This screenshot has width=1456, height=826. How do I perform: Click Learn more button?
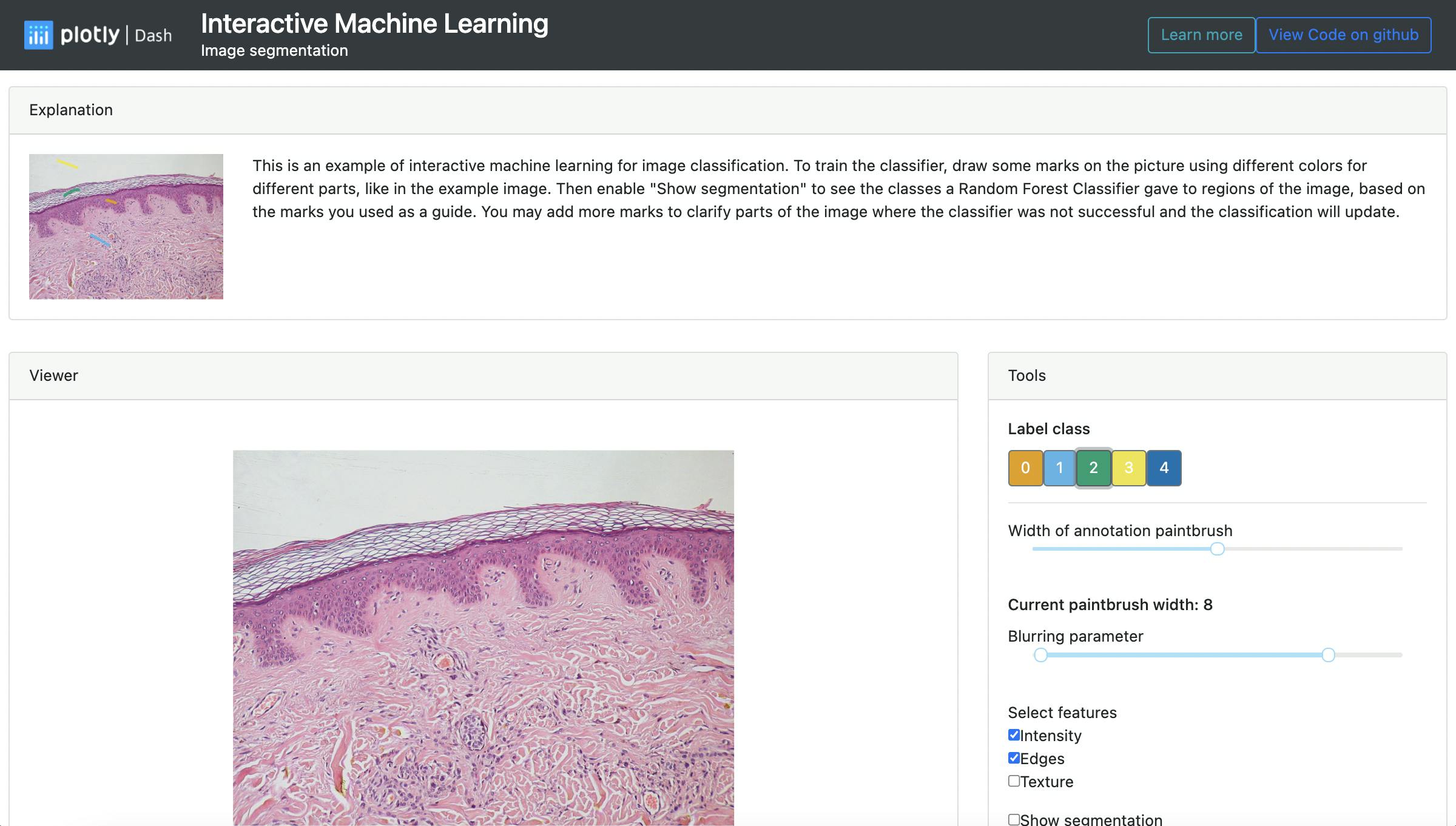coord(1202,35)
